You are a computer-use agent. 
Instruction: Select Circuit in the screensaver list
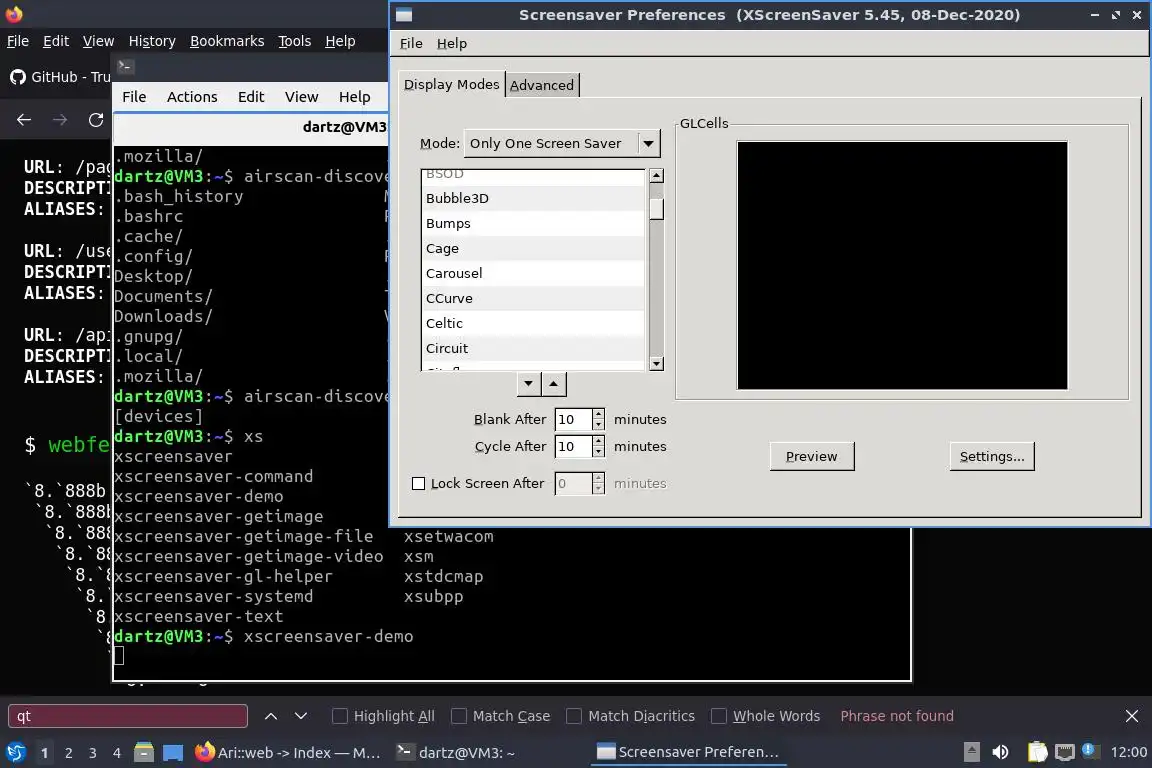533,348
